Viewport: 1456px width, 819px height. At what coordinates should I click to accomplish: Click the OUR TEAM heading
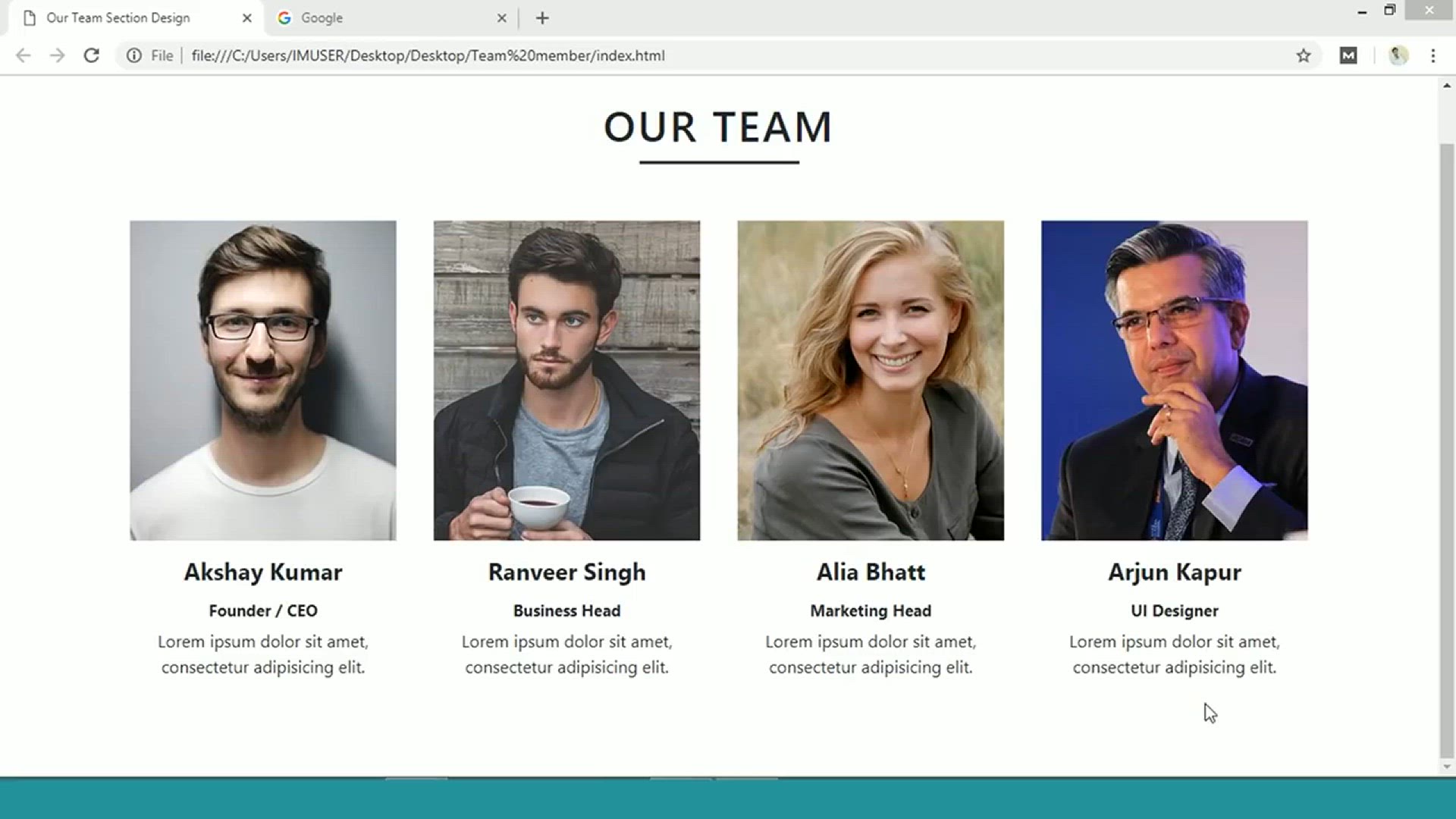(x=718, y=127)
